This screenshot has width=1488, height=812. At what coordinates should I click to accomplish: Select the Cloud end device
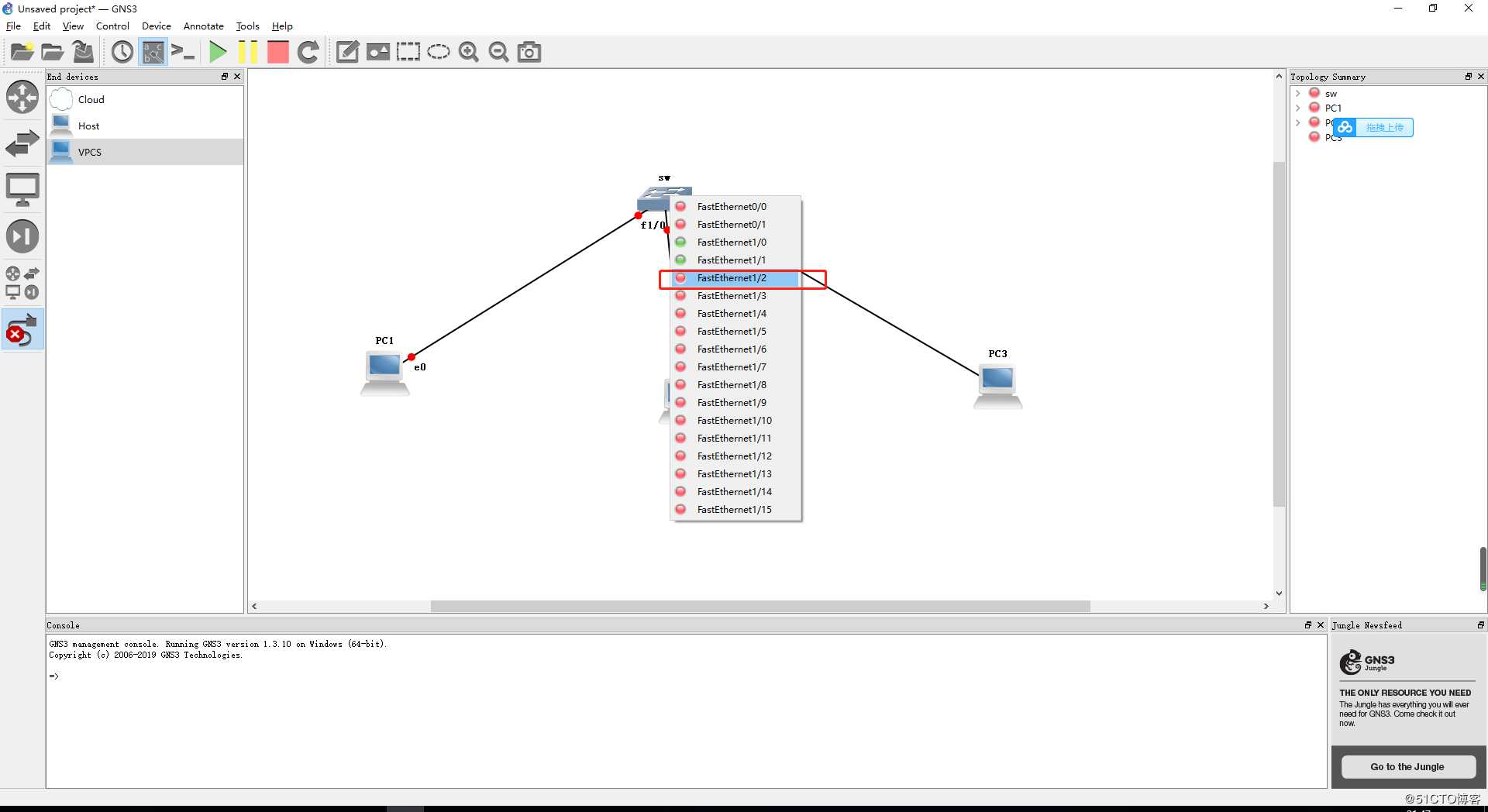[x=145, y=99]
